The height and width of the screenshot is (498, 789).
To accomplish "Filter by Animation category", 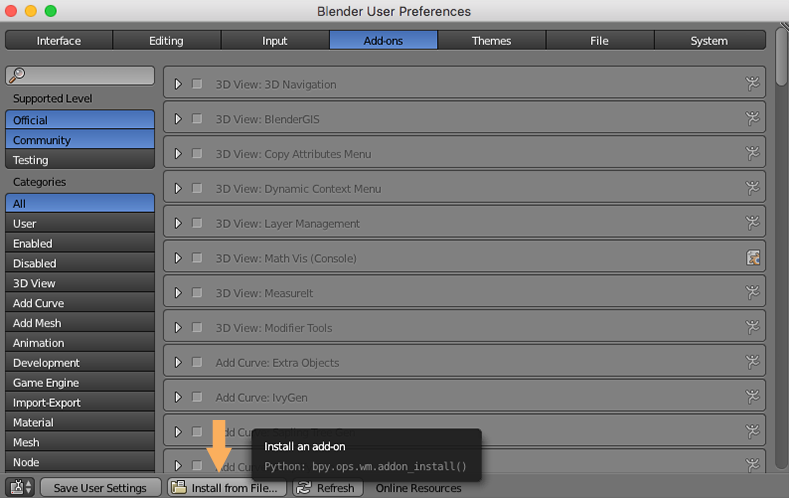I will coord(80,343).
